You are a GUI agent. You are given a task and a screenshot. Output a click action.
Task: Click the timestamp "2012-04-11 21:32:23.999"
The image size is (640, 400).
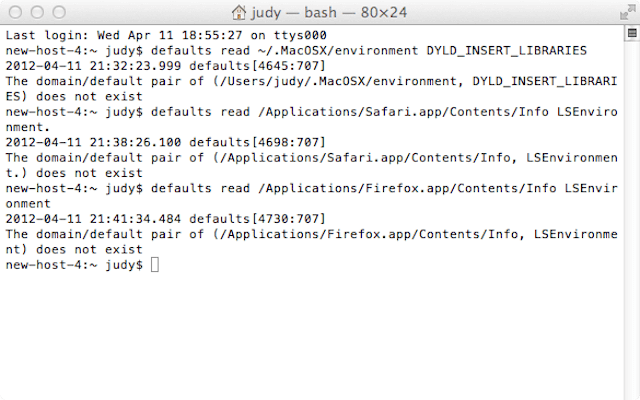(x=93, y=66)
